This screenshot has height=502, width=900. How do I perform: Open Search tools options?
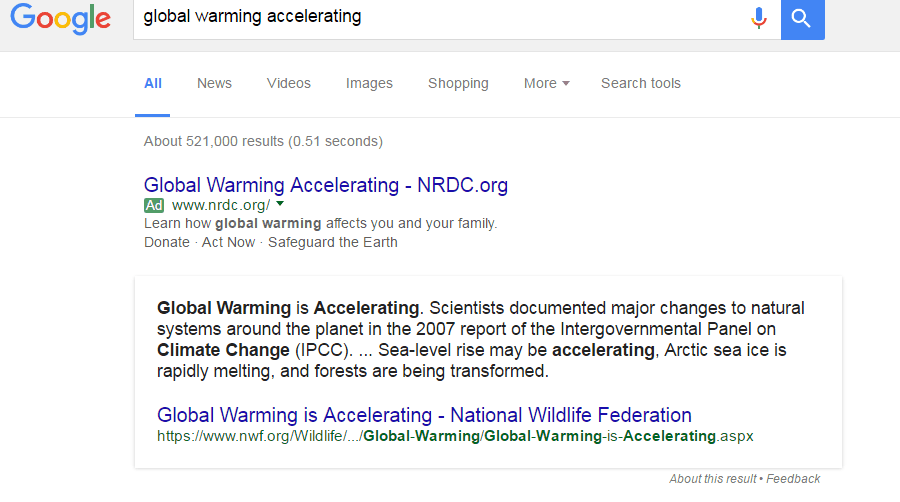tap(640, 83)
